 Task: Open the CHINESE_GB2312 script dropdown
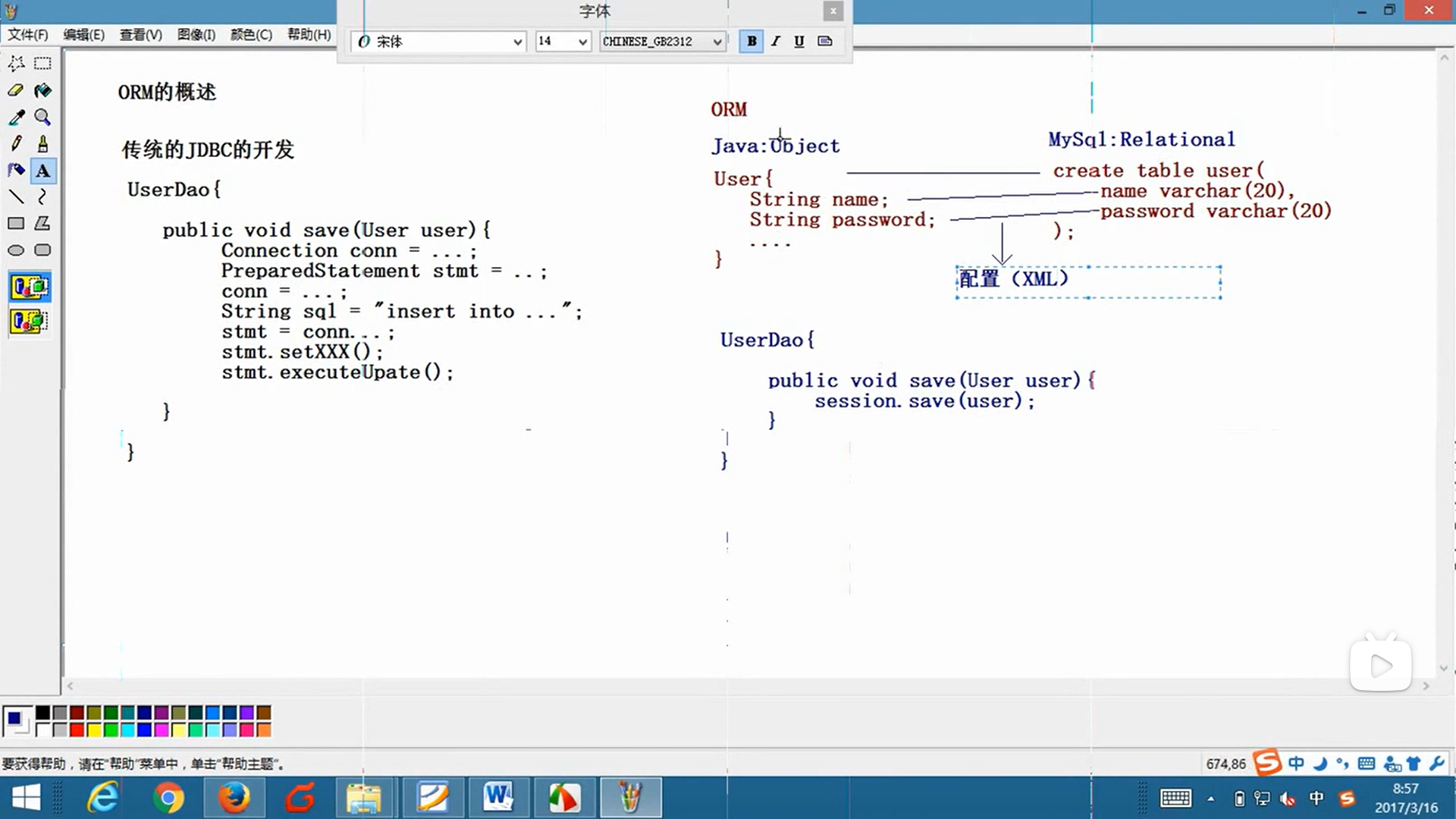pos(717,42)
